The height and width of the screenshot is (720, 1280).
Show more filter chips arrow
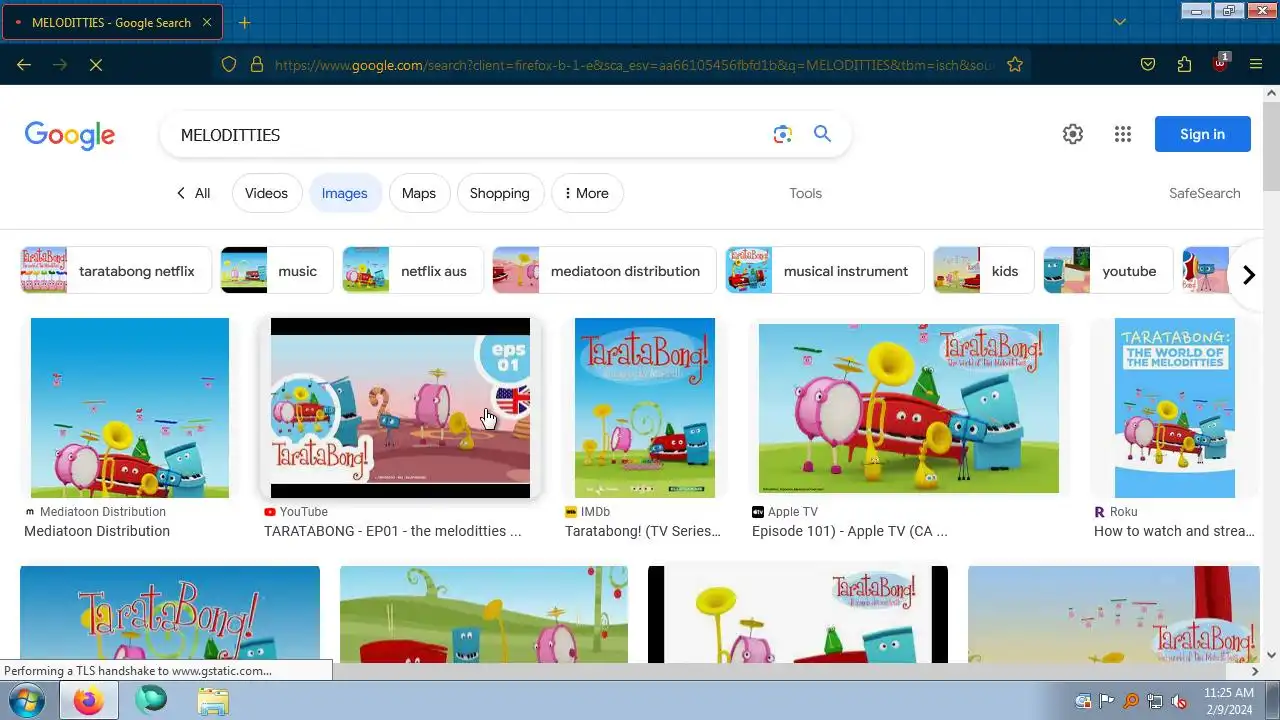point(1248,275)
